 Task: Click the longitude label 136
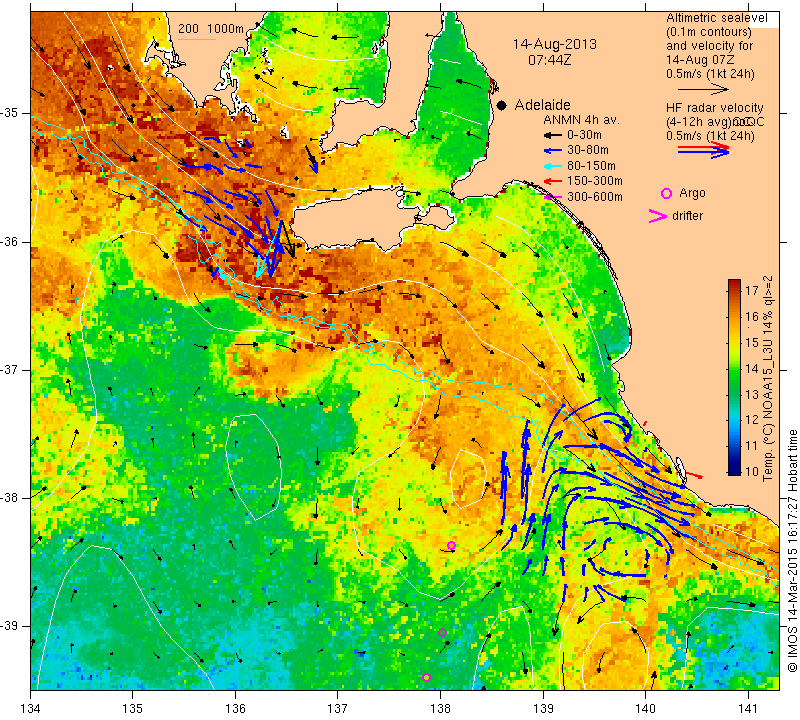pos(235,709)
